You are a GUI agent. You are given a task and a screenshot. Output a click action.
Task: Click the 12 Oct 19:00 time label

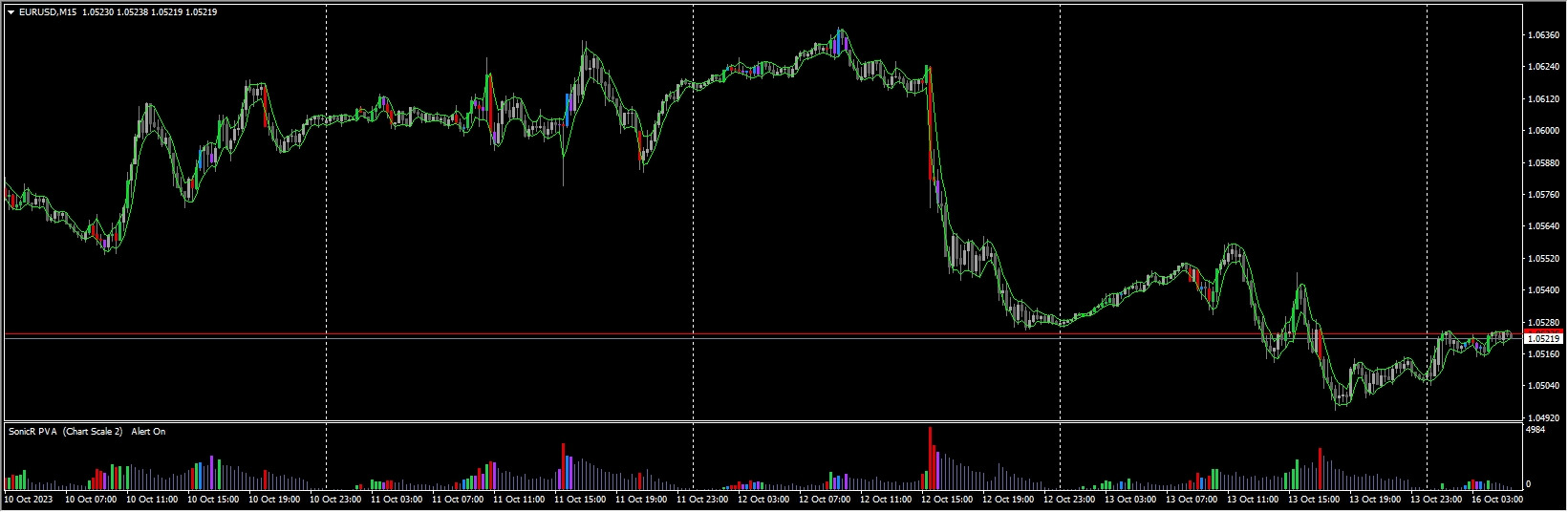[1010, 499]
